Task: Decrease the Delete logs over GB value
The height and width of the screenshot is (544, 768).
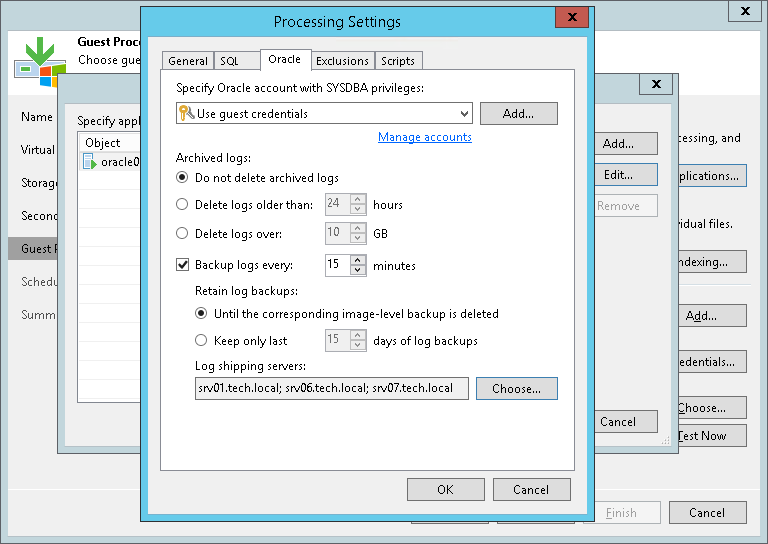Action: (358, 238)
